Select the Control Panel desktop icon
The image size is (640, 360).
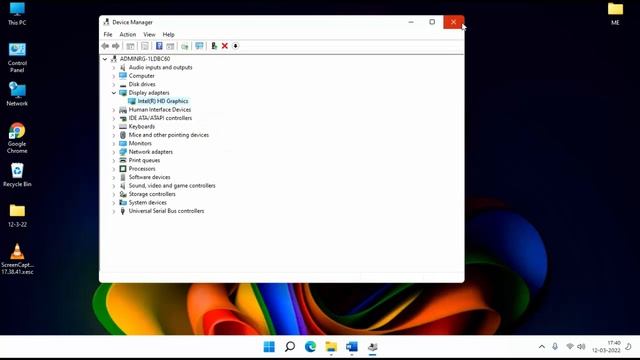pyautogui.click(x=17, y=58)
